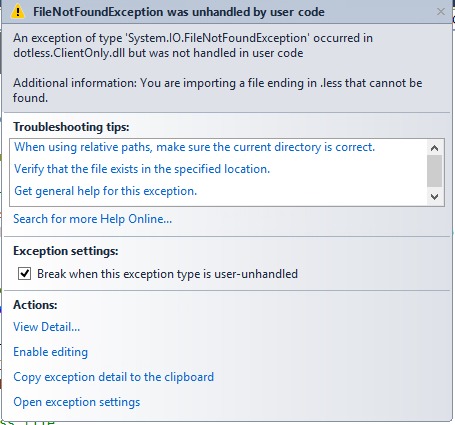Click the yellow warning triangle icon

click(18, 12)
